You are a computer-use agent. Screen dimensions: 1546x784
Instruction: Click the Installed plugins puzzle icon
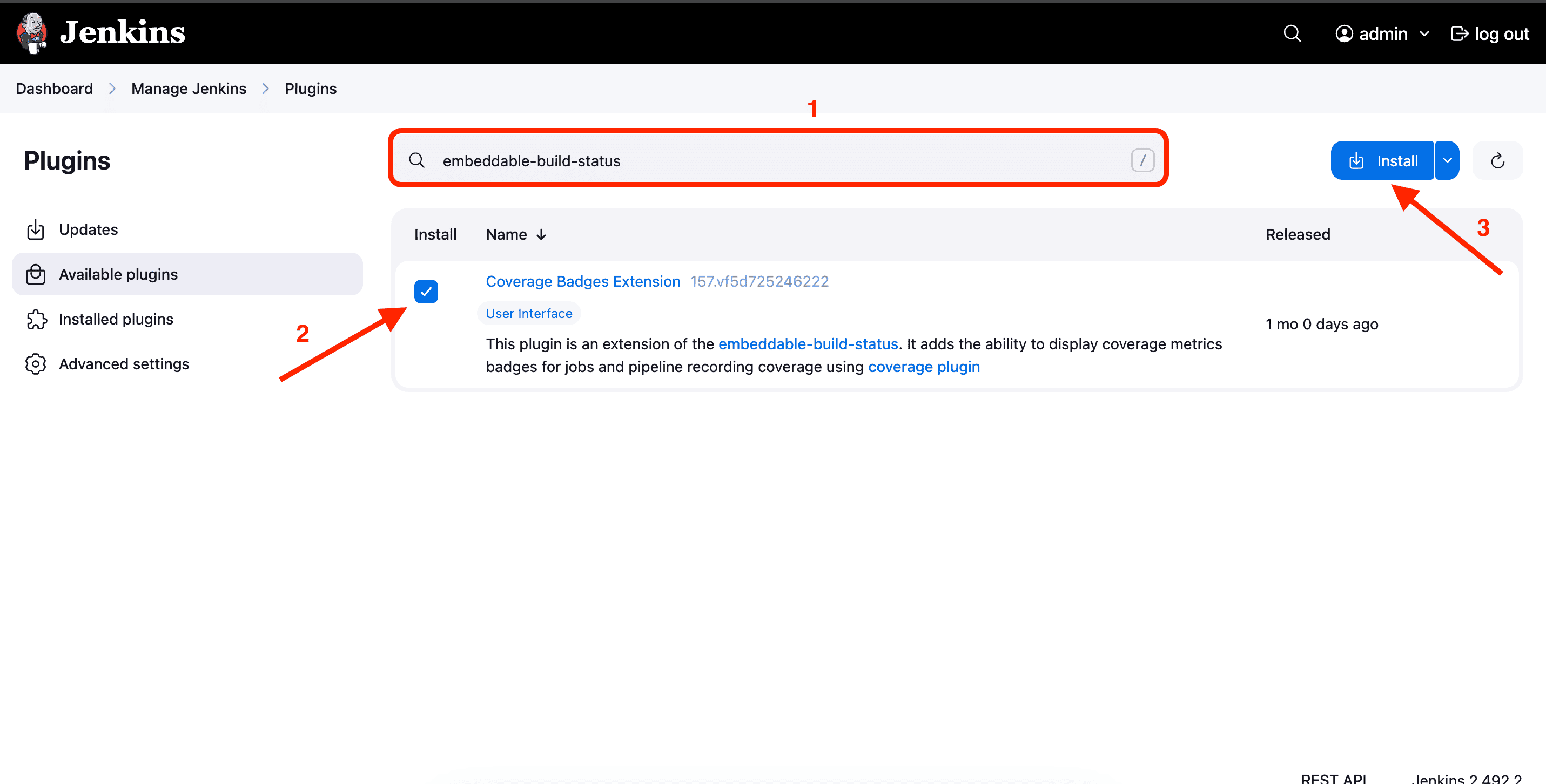click(x=36, y=319)
